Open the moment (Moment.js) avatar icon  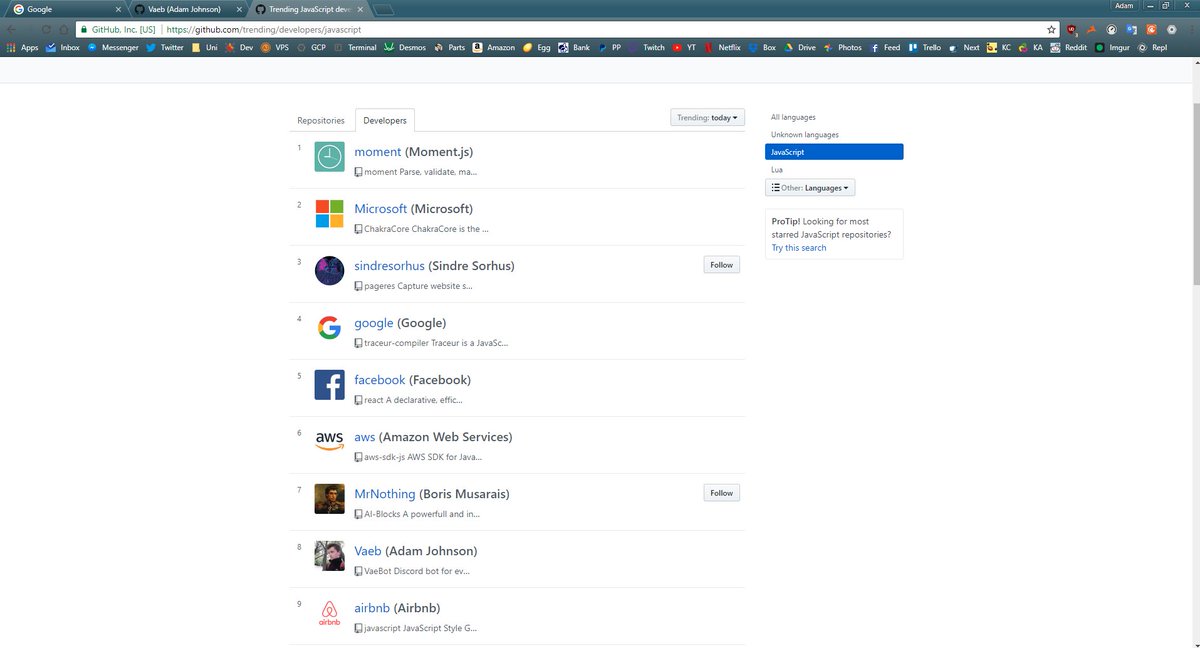(x=329, y=156)
